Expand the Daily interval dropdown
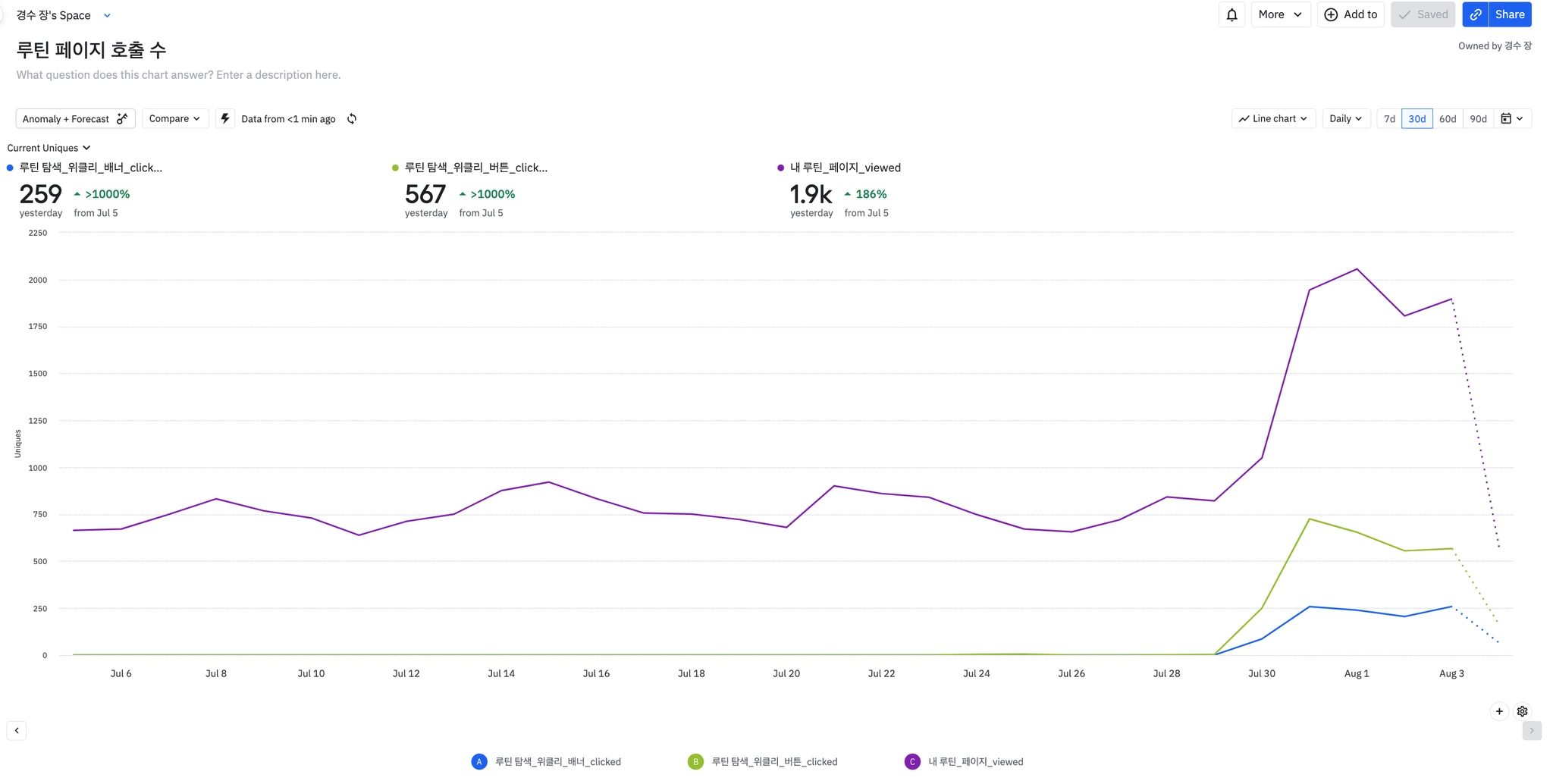The width and height of the screenshot is (1553, 784). pos(1345,119)
